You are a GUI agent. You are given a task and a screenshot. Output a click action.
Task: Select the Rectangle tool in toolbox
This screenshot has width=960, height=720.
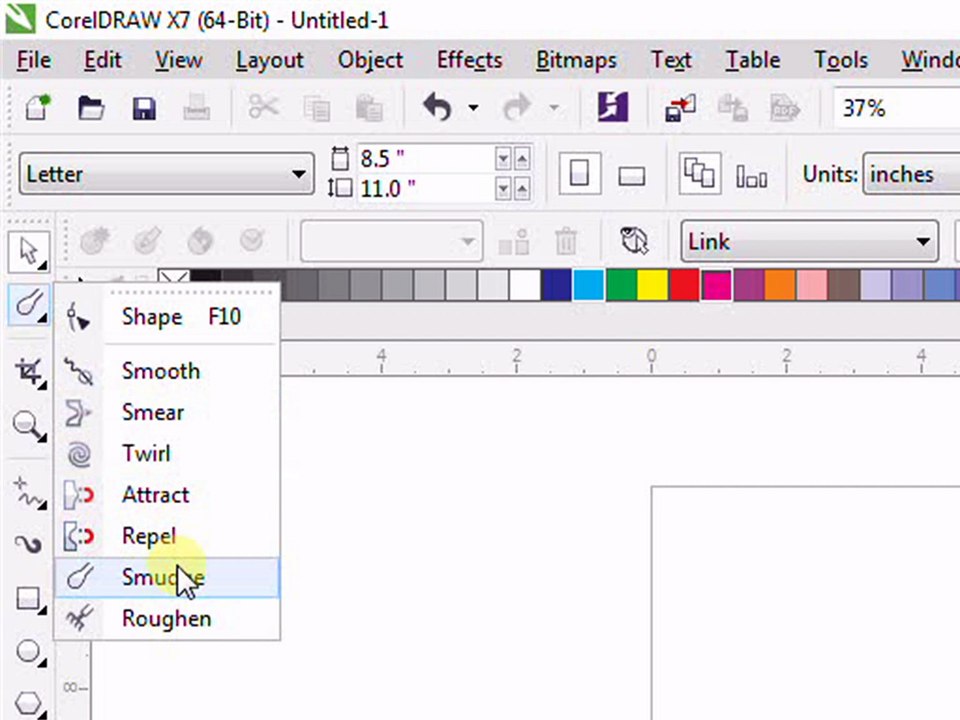(x=29, y=599)
